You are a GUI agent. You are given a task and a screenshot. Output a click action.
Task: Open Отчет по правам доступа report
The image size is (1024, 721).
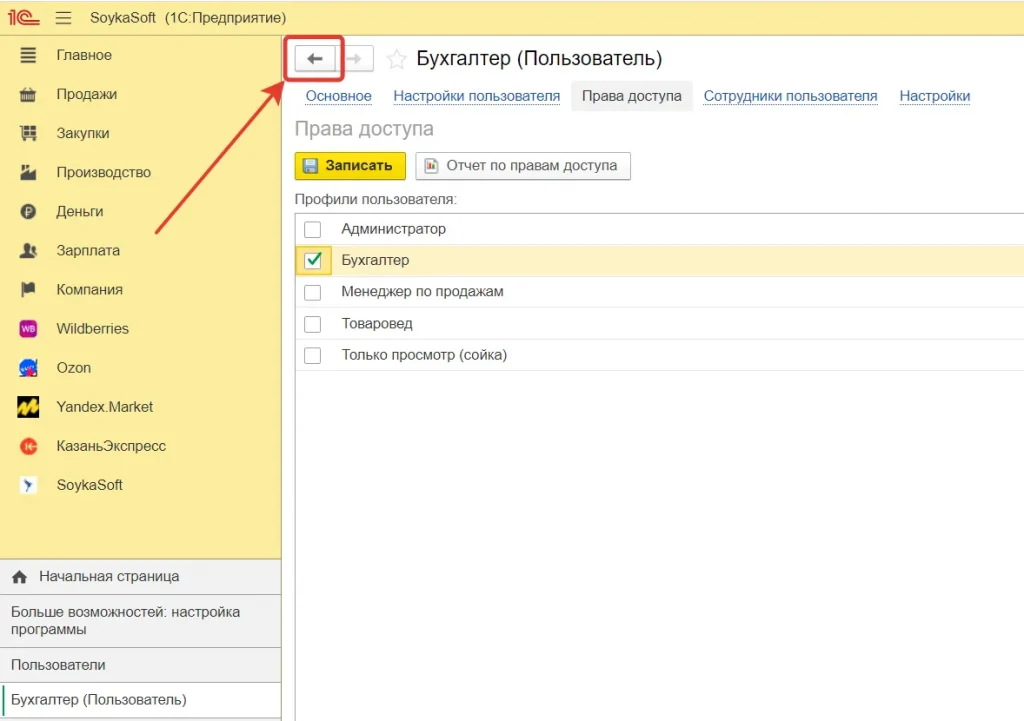coord(522,166)
